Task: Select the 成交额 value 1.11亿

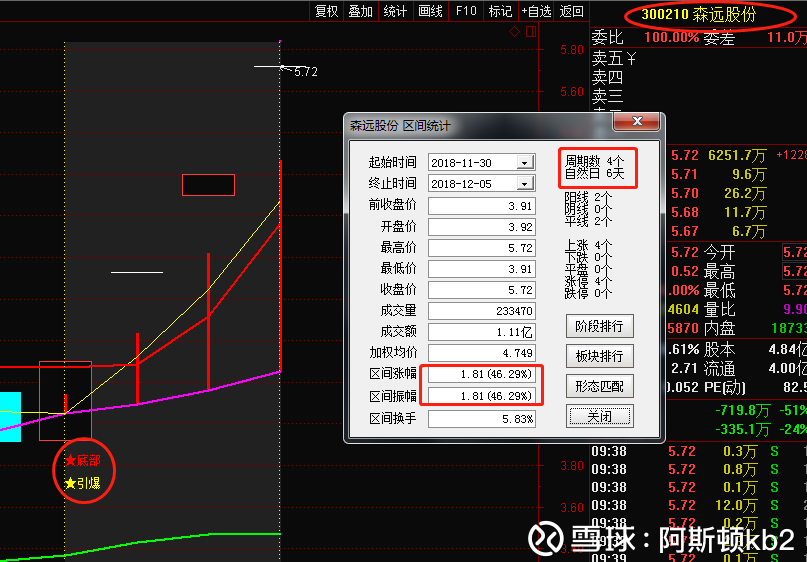Action: point(482,332)
